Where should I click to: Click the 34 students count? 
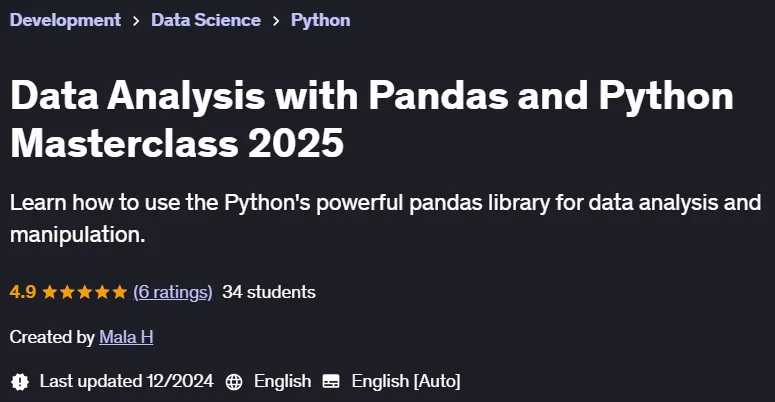[269, 292]
